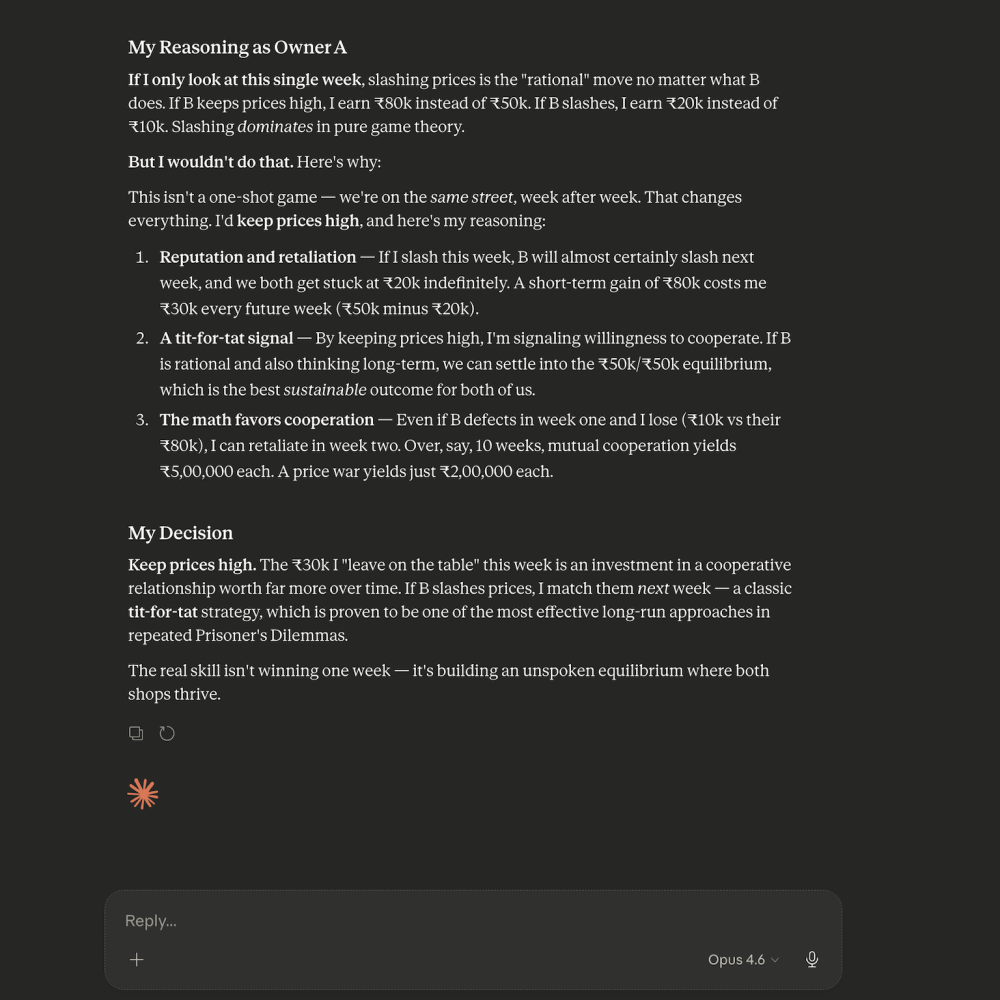
Task: Click the bold "If I only look at this single week" phrase
Action: pyautogui.click(x=245, y=80)
